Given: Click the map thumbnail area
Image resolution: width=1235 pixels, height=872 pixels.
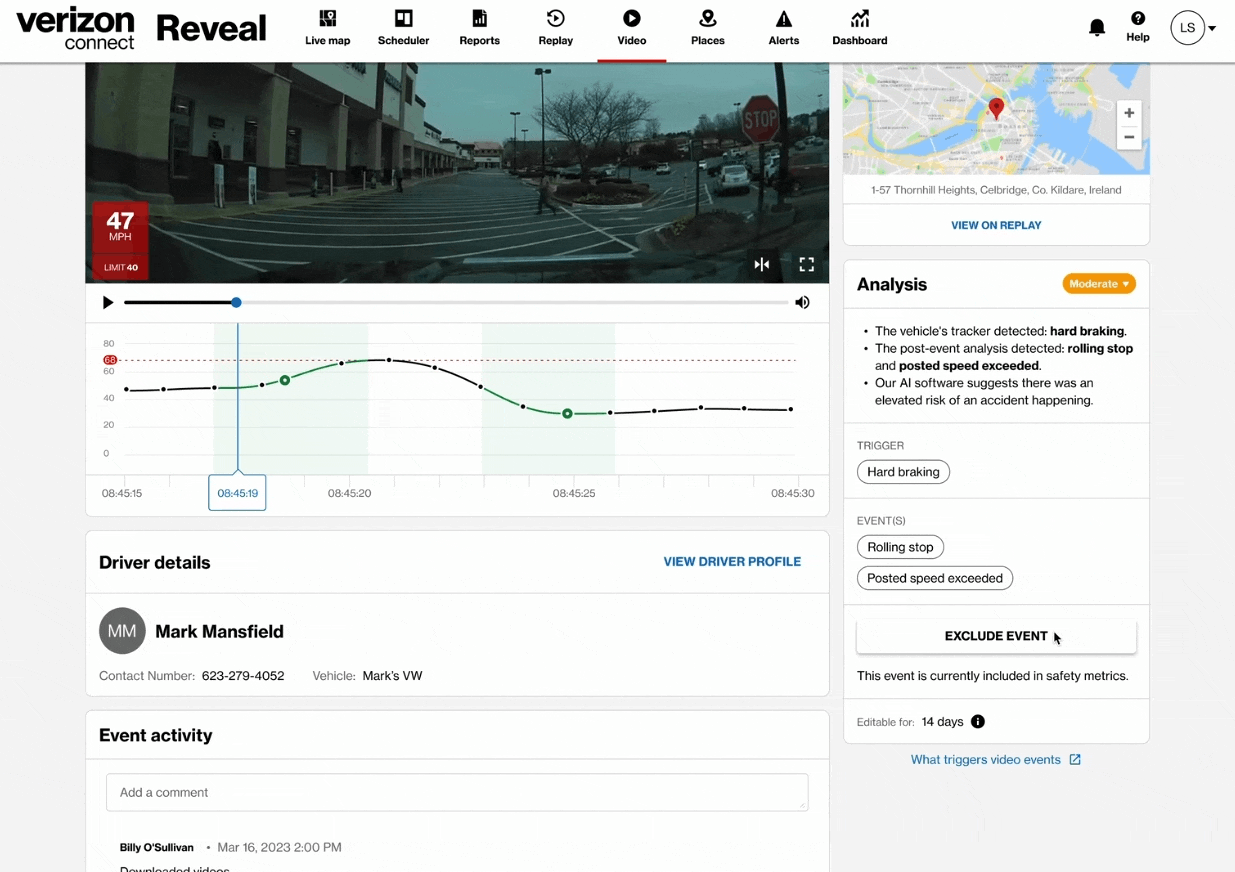Looking at the screenshot, I should pos(996,119).
